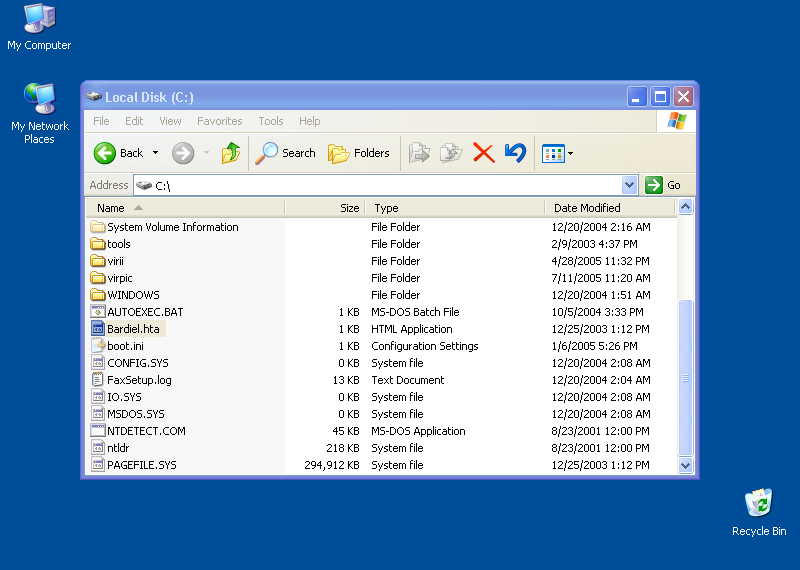
Task: Click the HTML Application type text
Action: tap(412, 329)
